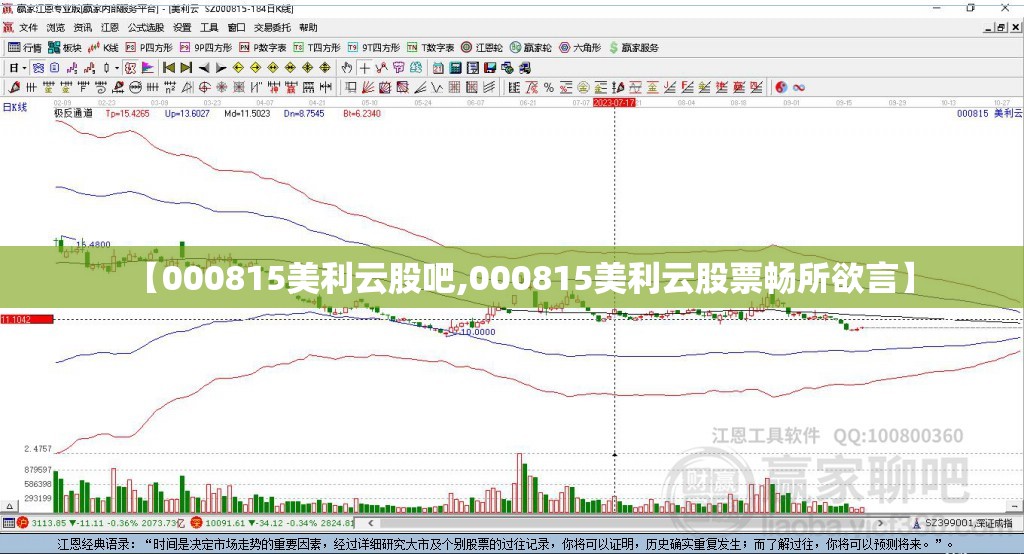Open the 公式选股 menu

146,27
